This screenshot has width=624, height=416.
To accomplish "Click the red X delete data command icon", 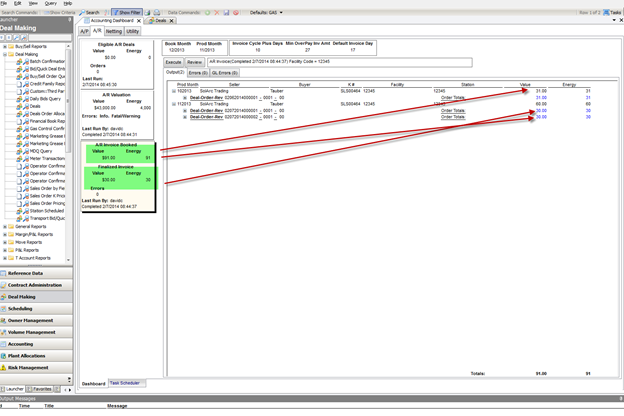I will 217,12.
